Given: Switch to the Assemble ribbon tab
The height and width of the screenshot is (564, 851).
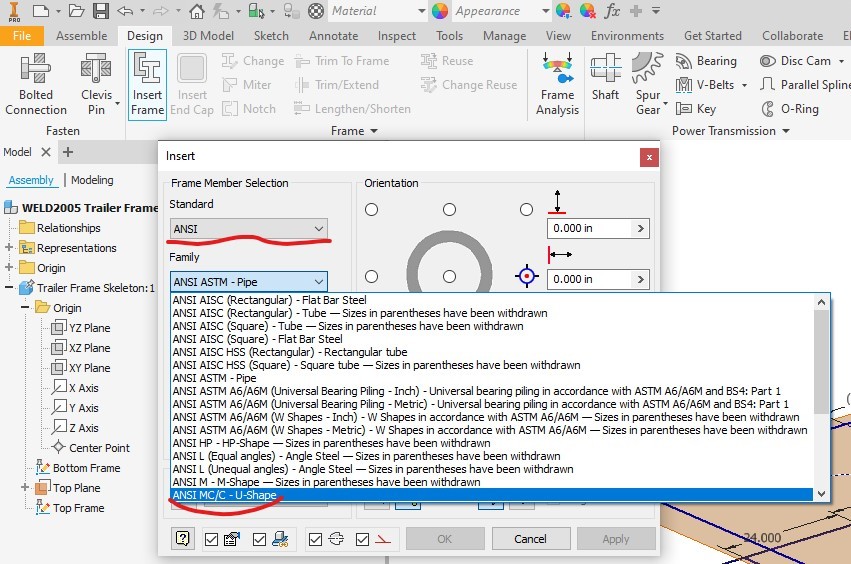Looking at the screenshot, I should [81, 36].
